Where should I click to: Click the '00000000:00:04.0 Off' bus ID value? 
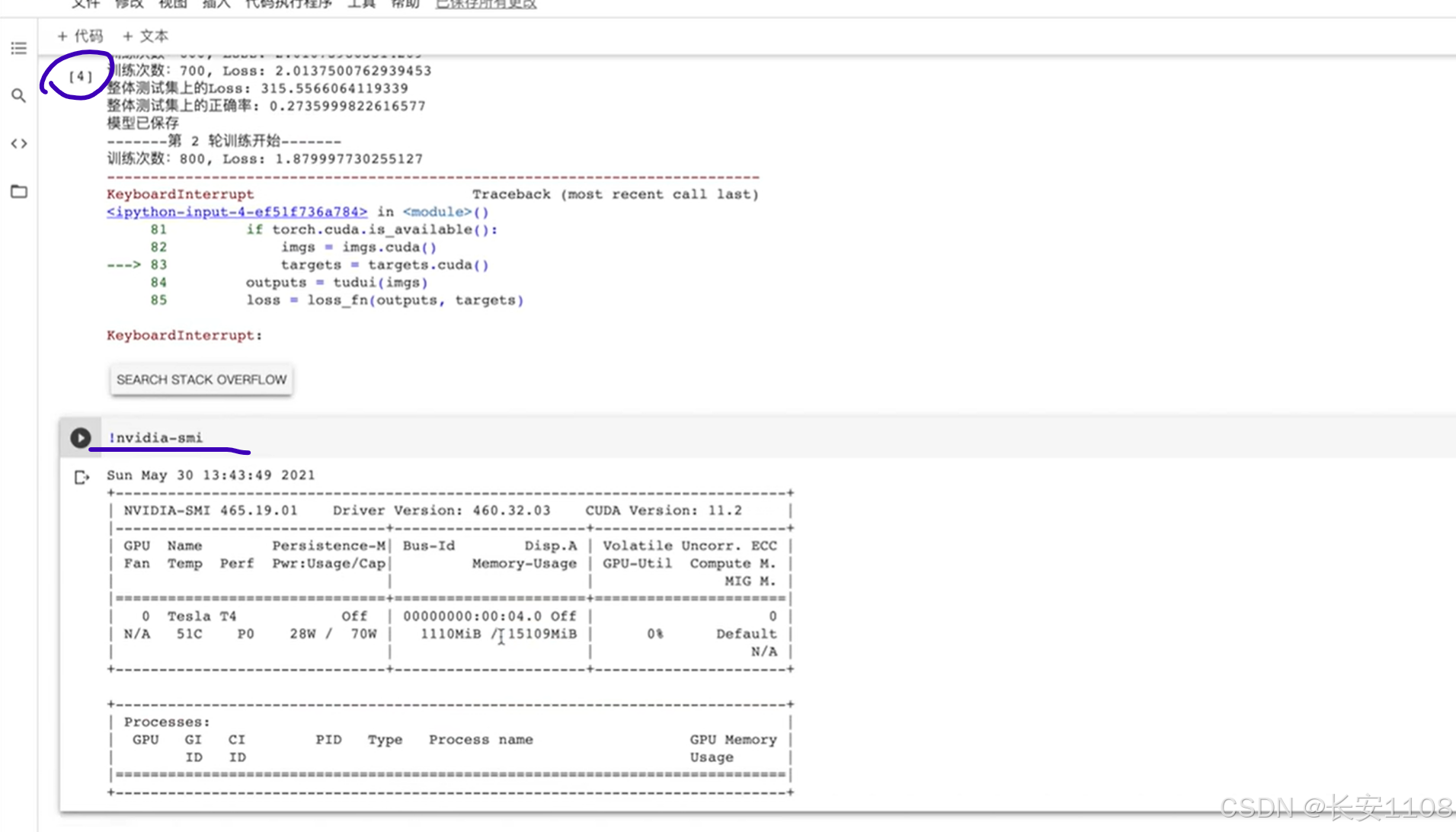click(x=490, y=616)
